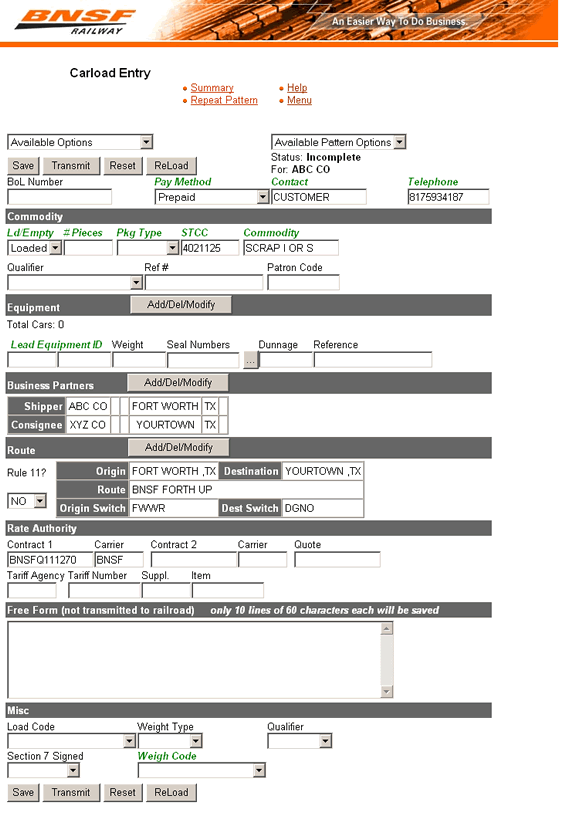Image resolution: width=586 pixels, height=813 pixels.
Task: Click the ellipsis button next to Seal Numbers
Action: pos(250,360)
